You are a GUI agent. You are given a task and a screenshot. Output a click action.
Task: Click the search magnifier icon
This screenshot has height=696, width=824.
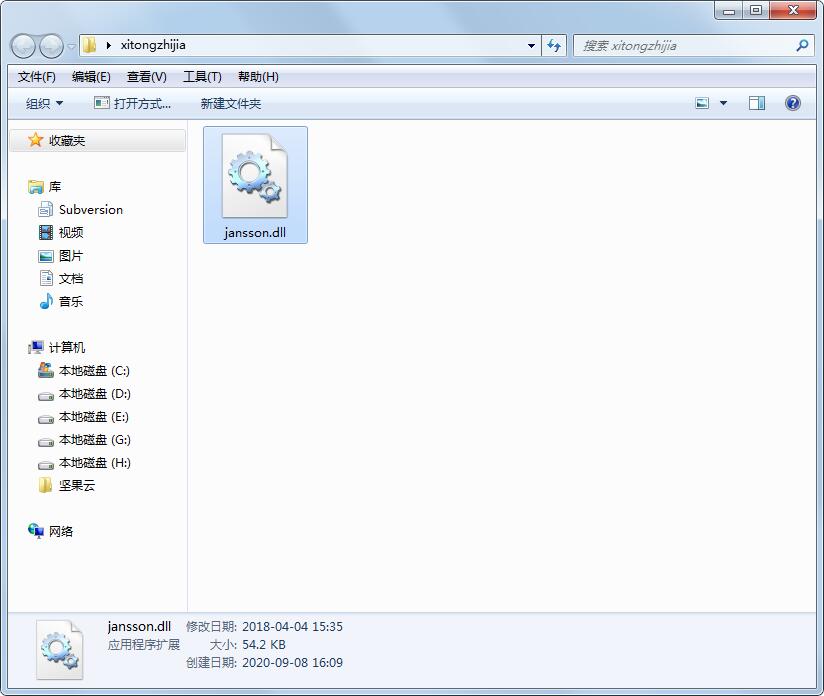[802, 45]
